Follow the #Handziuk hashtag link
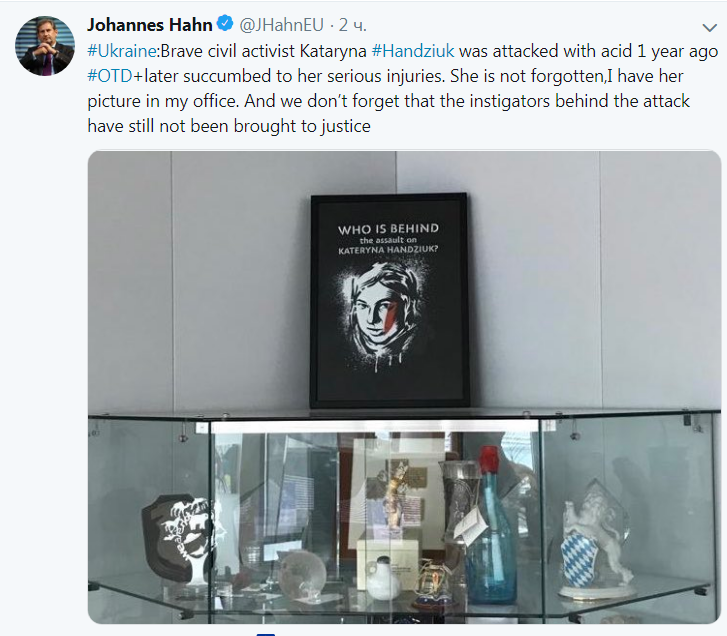 (413, 51)
